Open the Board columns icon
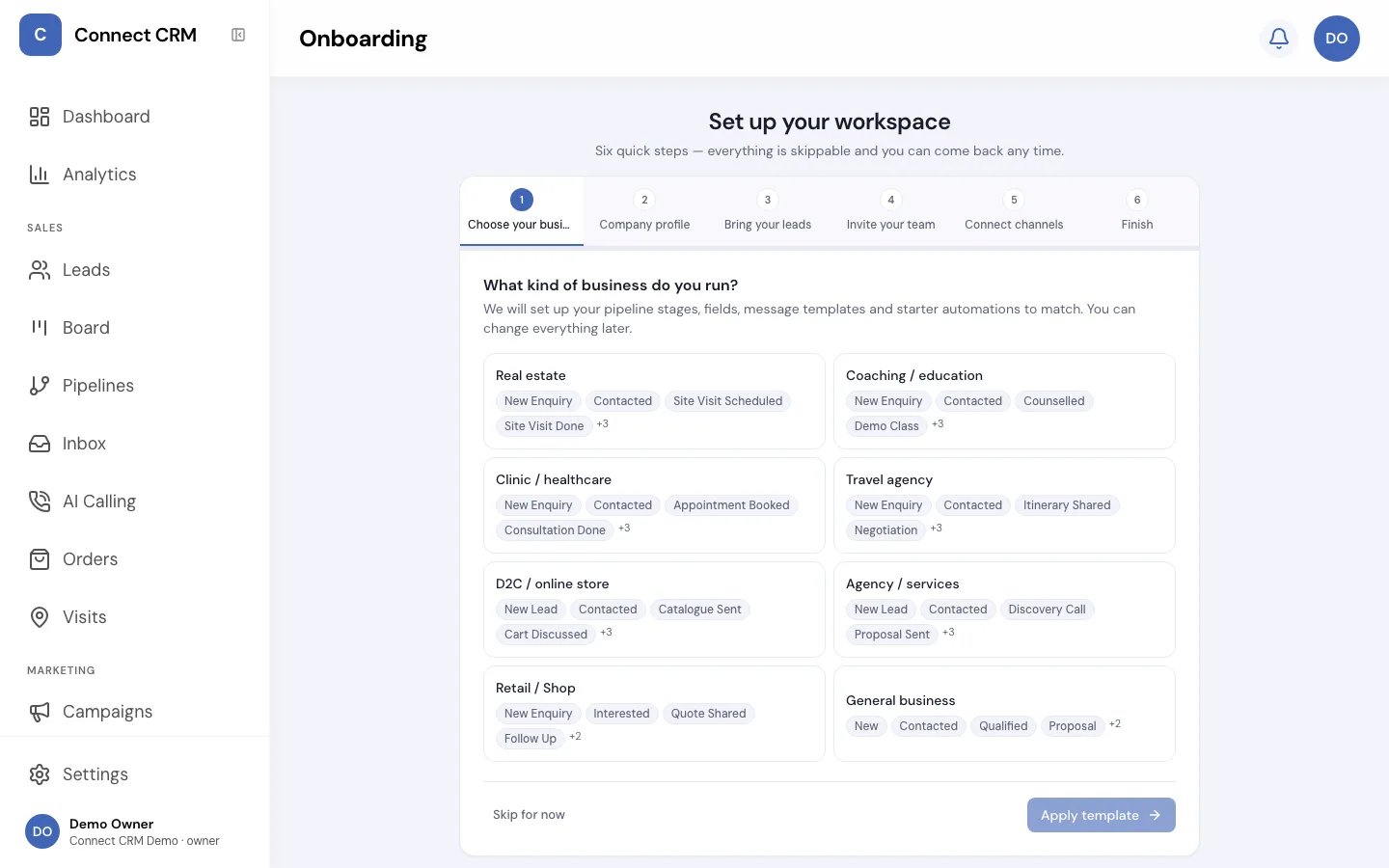The image size is (1389, 868). coord(40,328)
